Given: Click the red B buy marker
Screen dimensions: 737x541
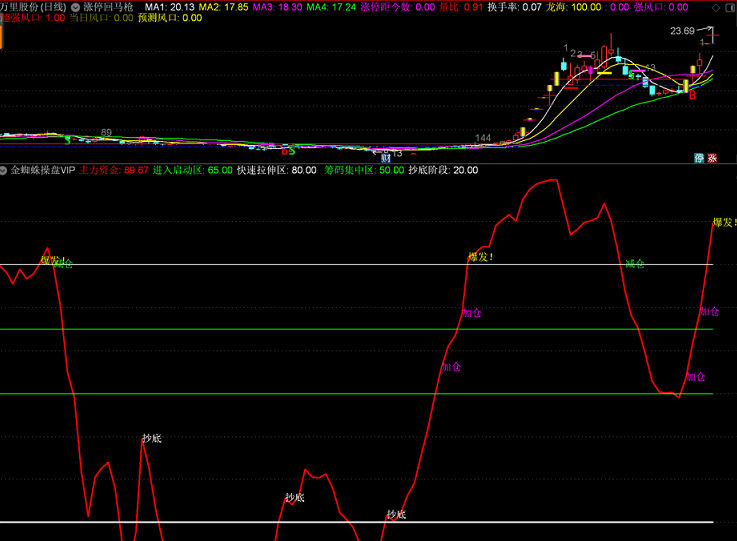Looking at the screenshot, I should coord(692,95).
